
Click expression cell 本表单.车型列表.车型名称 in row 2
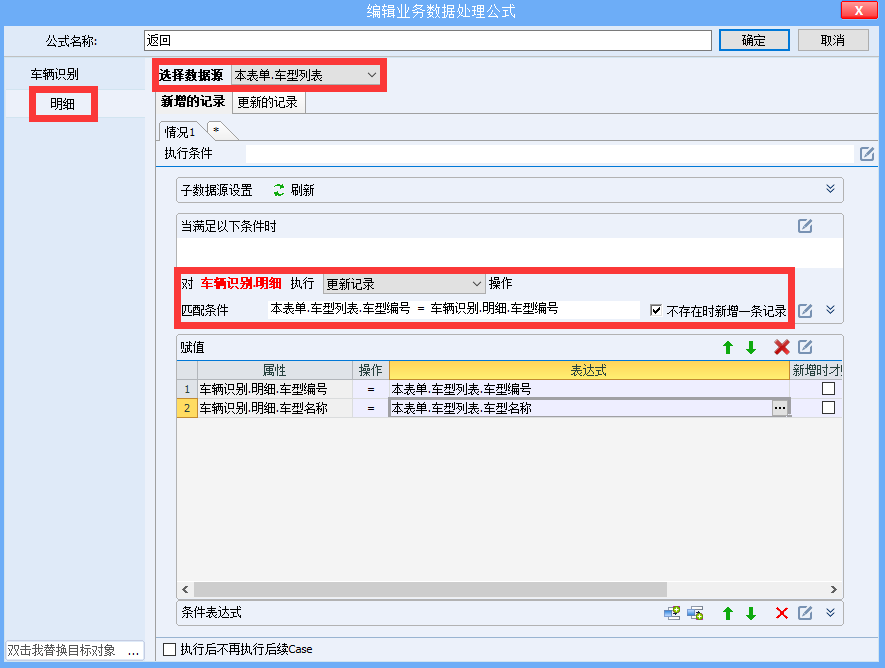[580, 408]
